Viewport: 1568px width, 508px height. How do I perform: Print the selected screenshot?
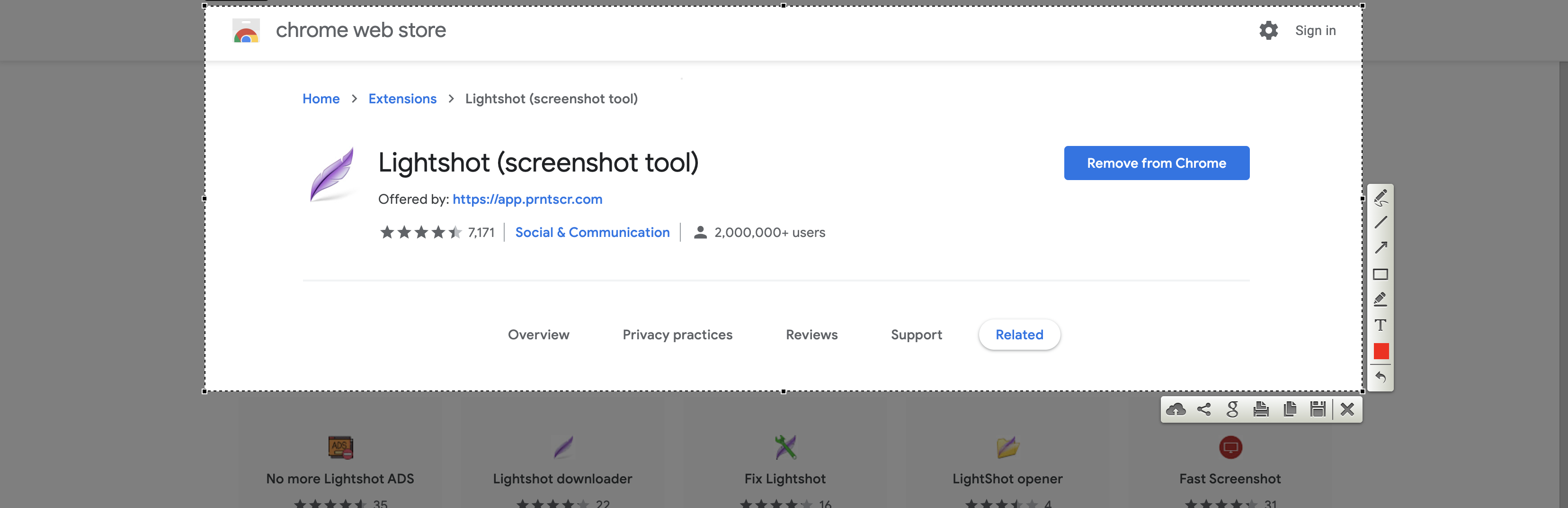click(x=1261, y=409)
